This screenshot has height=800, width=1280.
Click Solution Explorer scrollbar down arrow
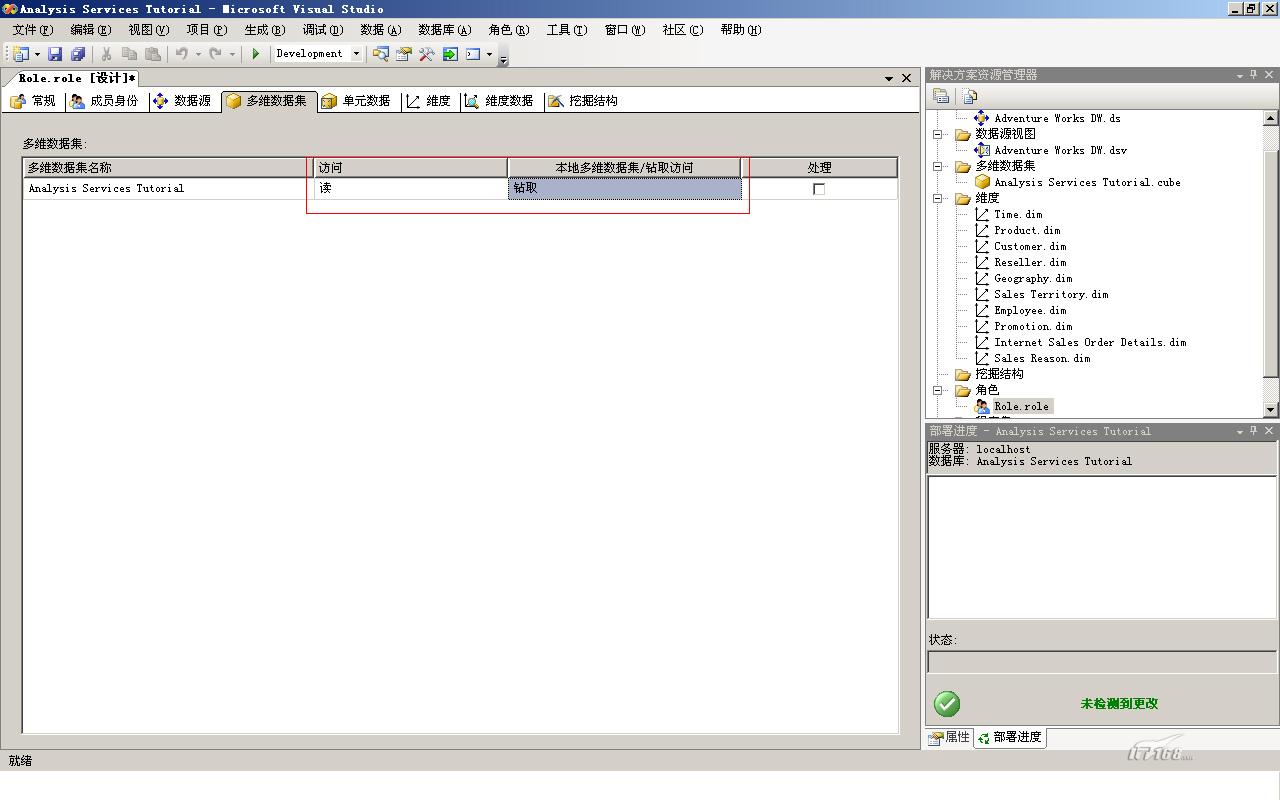tap(1271, 410)
